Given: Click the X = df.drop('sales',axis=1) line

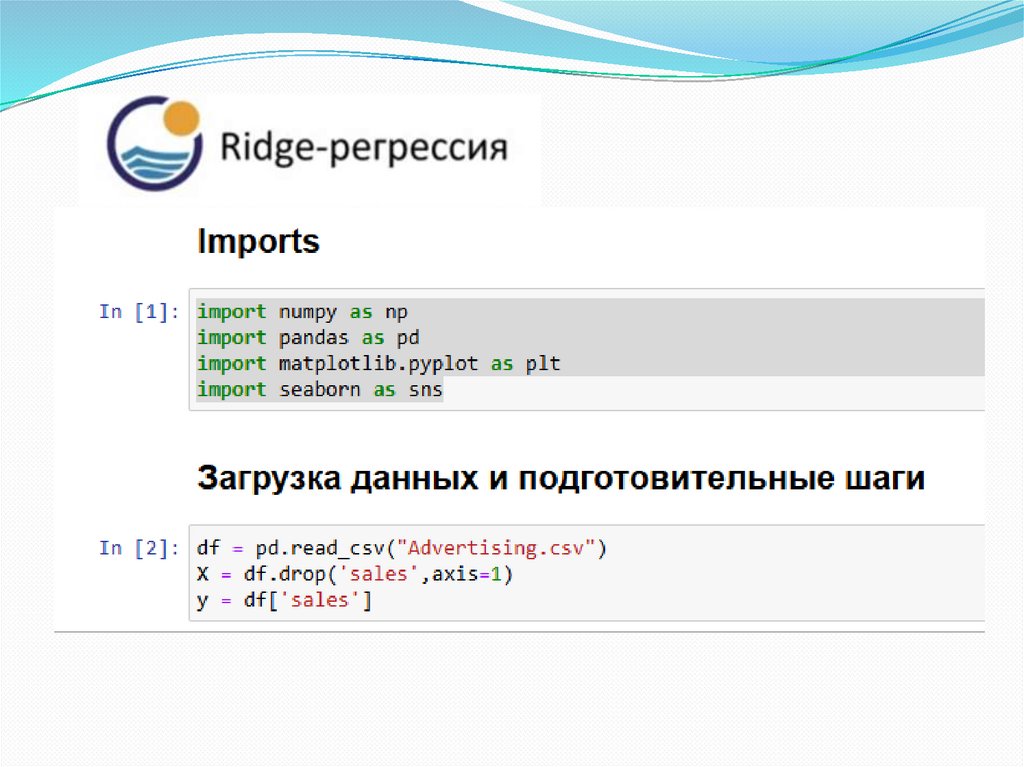Looking at the screenshot, I should coord(355,574).
